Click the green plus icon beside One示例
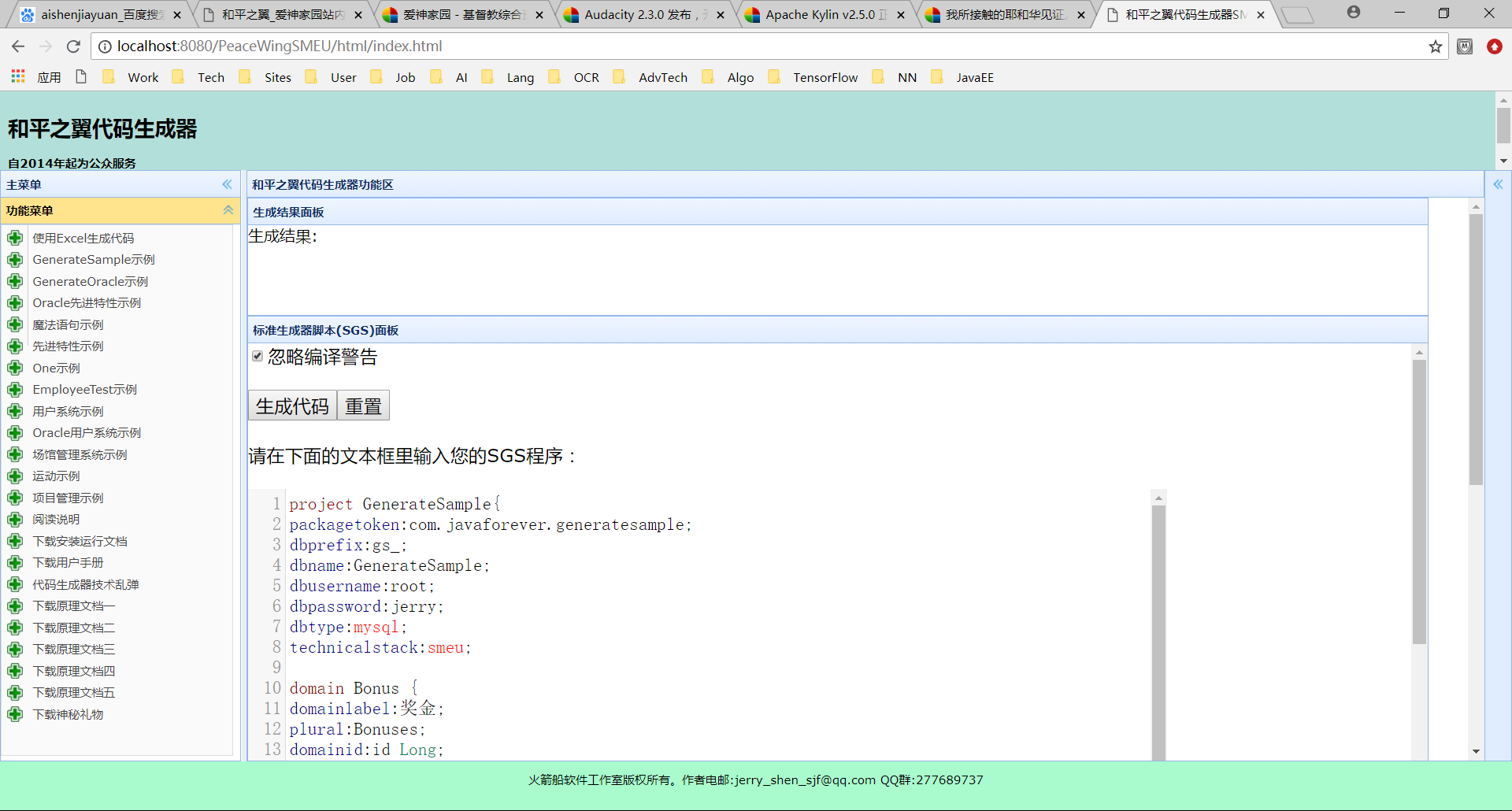Viewport: 1512px width, 811px height. click(x=15, y=368)
